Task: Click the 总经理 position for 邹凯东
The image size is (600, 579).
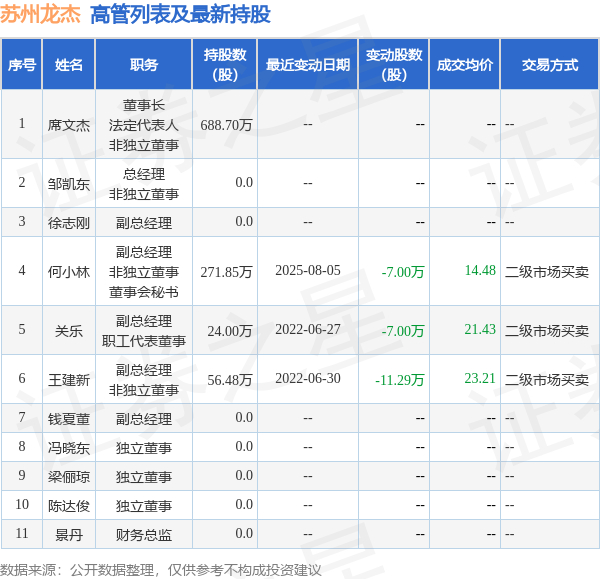Action: coord(144,174)
